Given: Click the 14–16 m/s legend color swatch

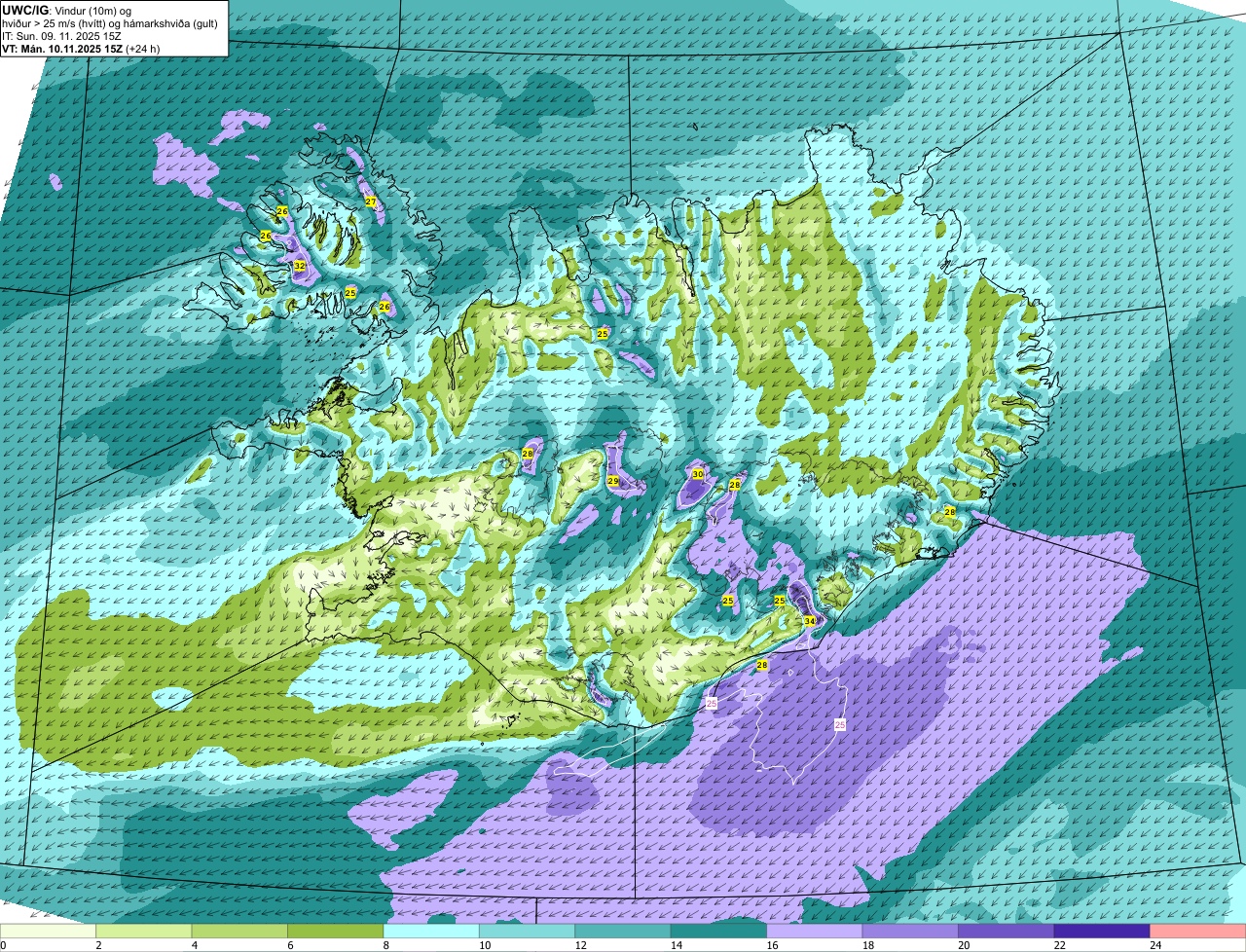Looking at the screenshot, I should tap(719, 931).
